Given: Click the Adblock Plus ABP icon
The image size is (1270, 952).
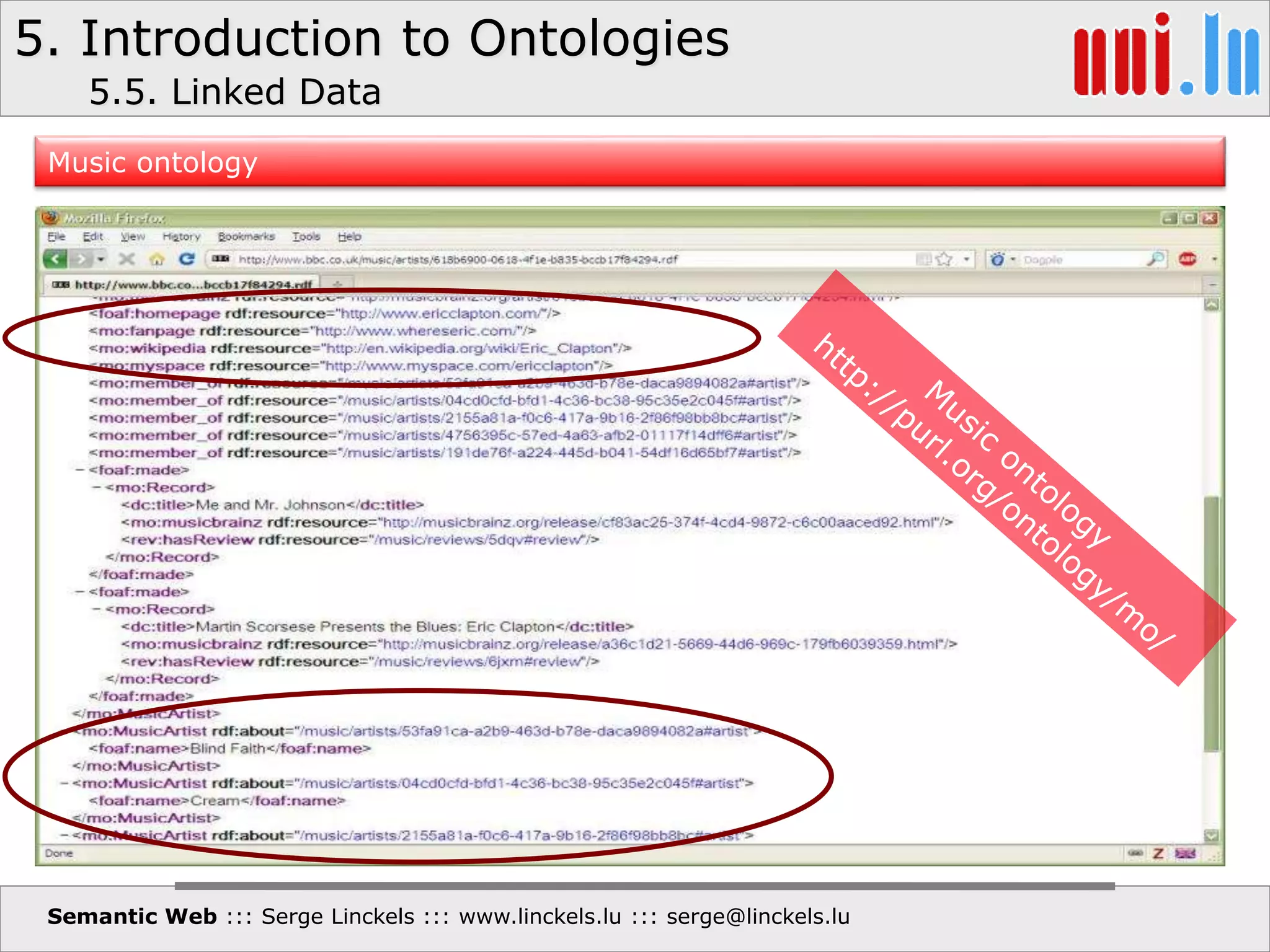Looking at the screenshot, I should (x=1188, y=259).
